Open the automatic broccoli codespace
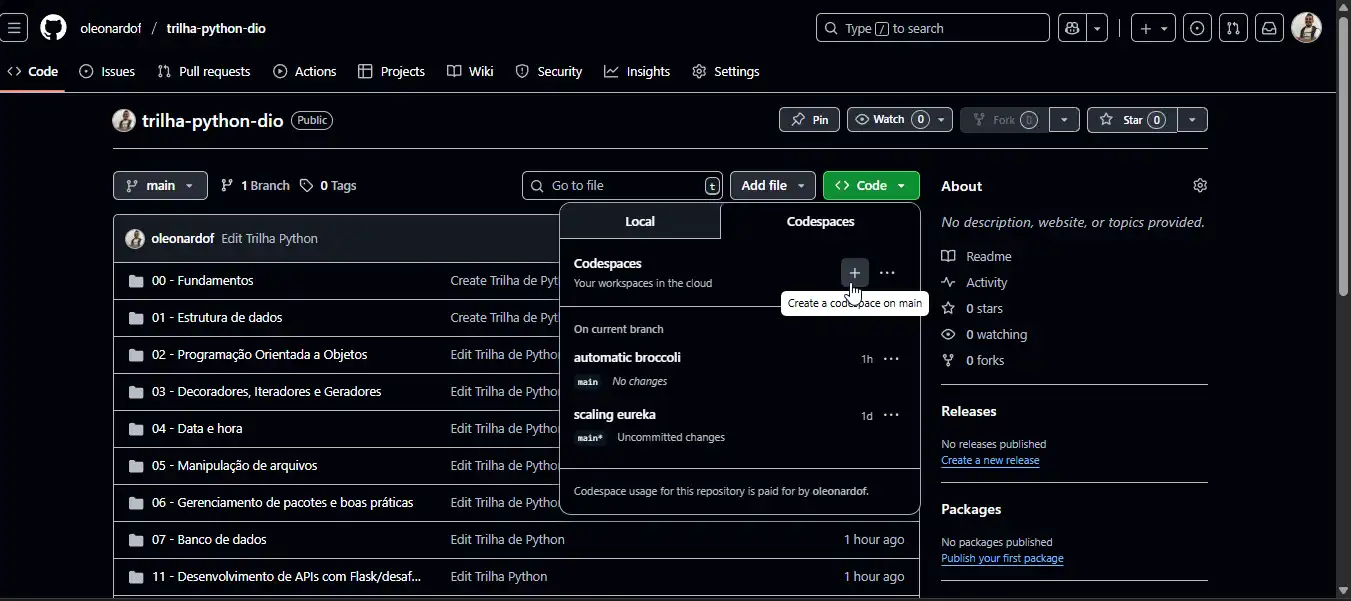 627,358
